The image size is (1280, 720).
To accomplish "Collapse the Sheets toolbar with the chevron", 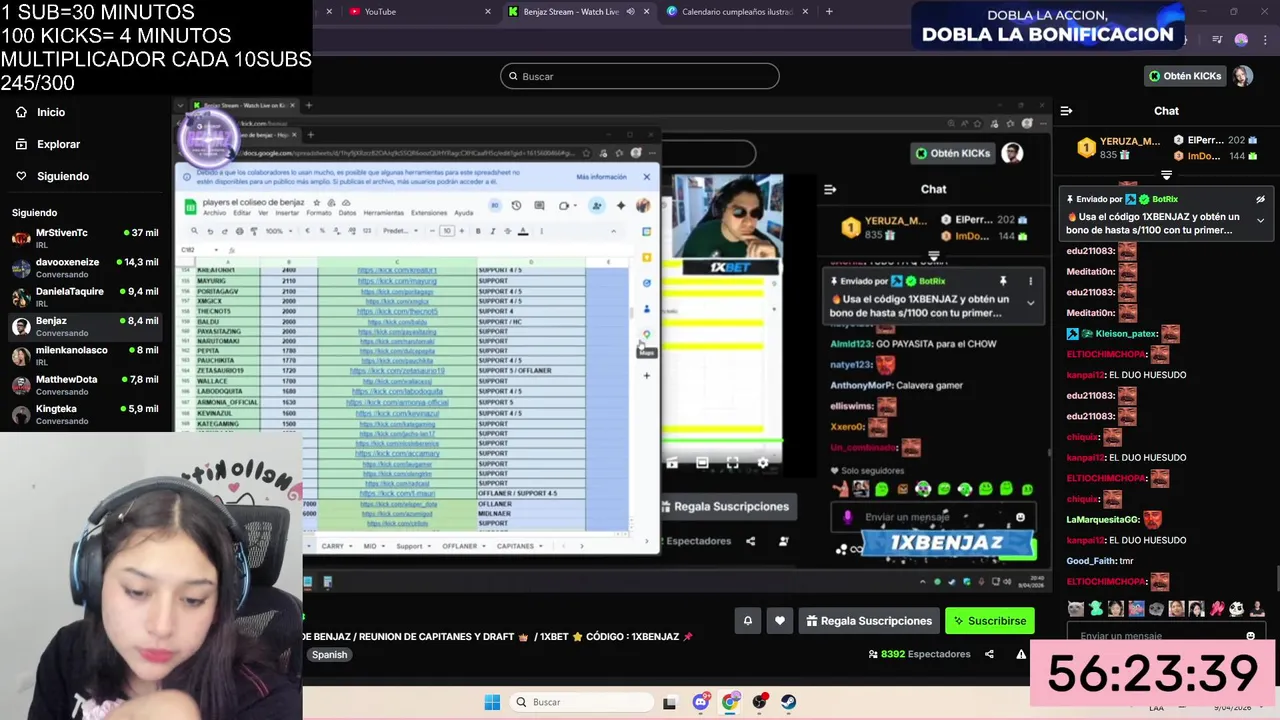I will [x=613, y=231].
